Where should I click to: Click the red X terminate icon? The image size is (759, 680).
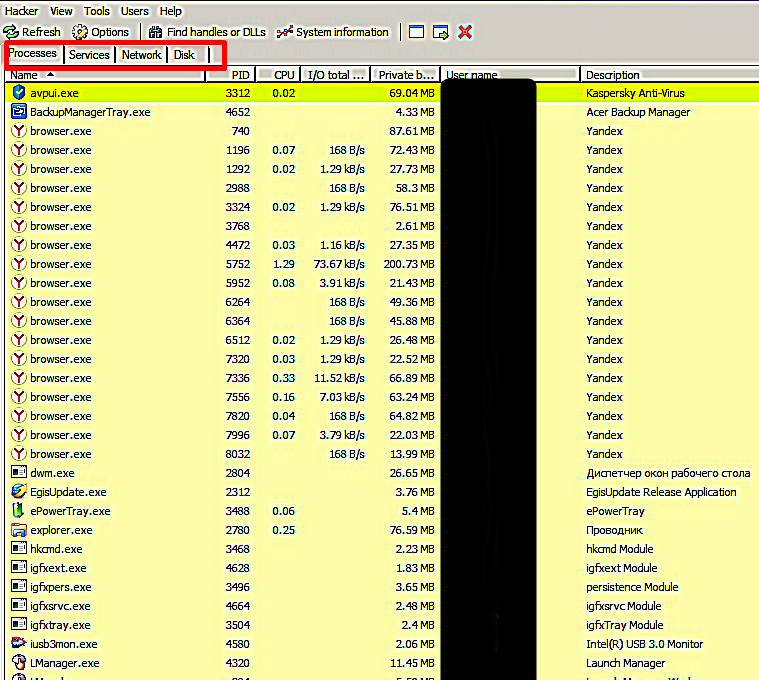[x=465, y=32]
